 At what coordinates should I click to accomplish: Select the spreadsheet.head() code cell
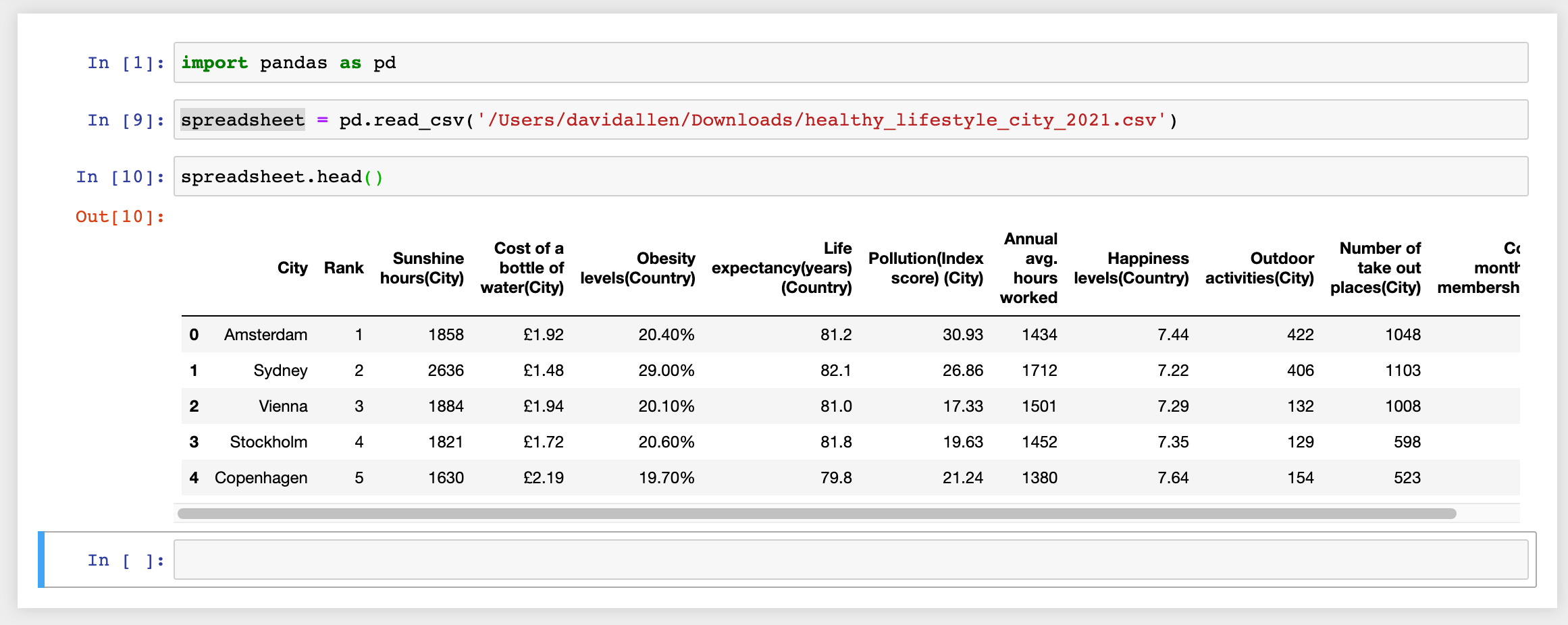(851, 177)
